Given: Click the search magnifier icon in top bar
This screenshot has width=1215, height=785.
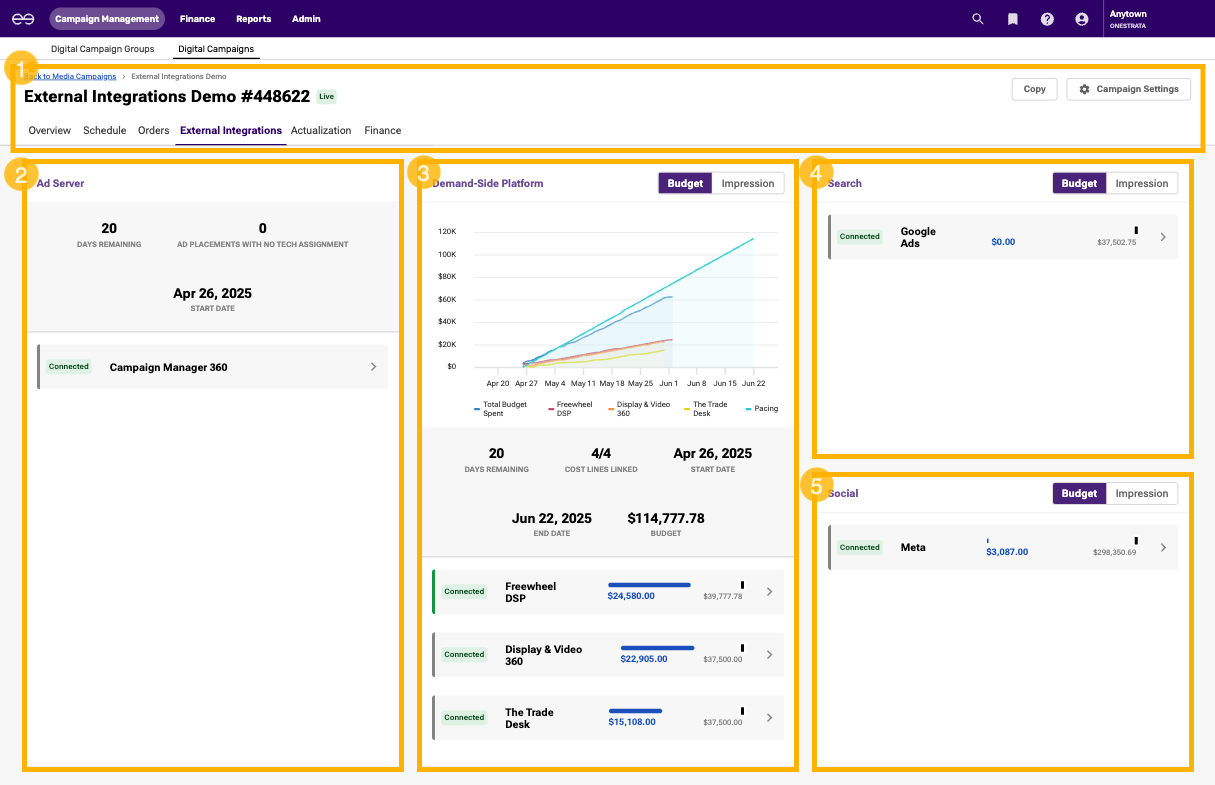Looking at the screenshot, I should 978,19.
